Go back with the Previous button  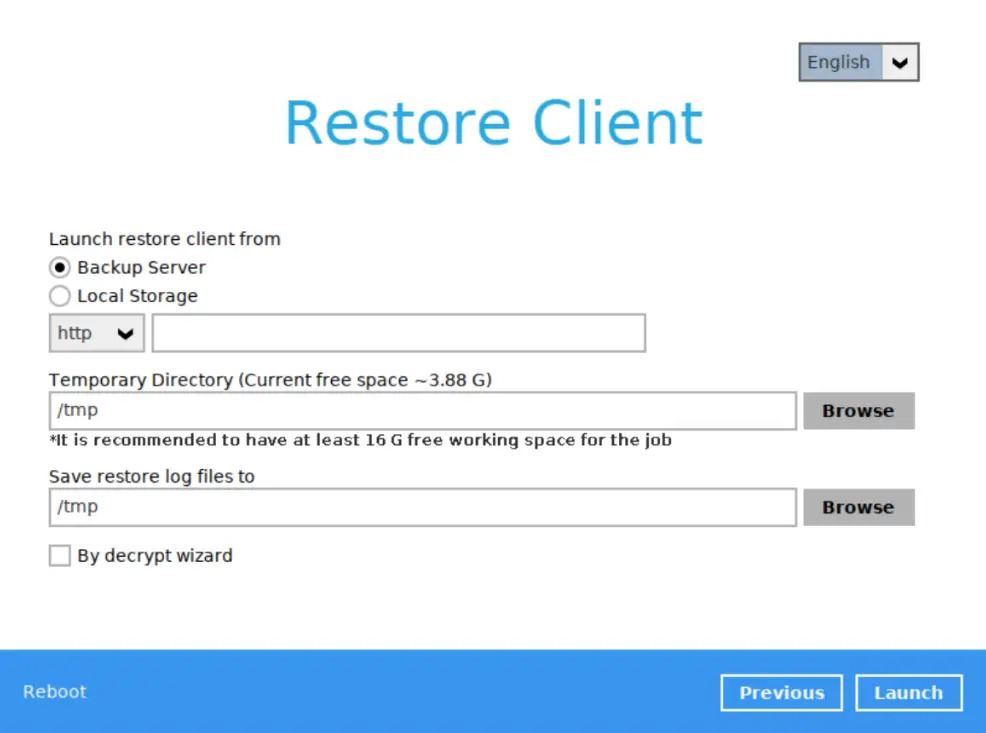pos(781,693)
